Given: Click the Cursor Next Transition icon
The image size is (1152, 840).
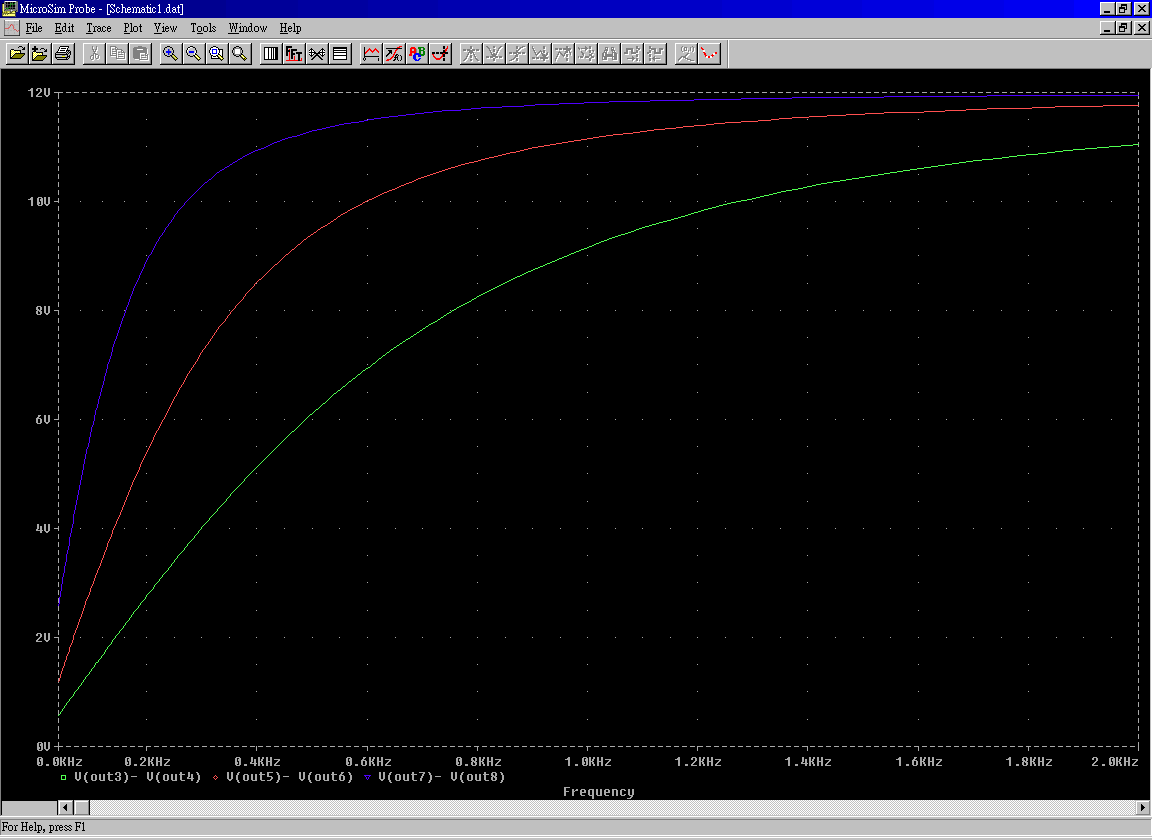Looking at the screenshot, I should pyautogui.click(x=632, y=54).
